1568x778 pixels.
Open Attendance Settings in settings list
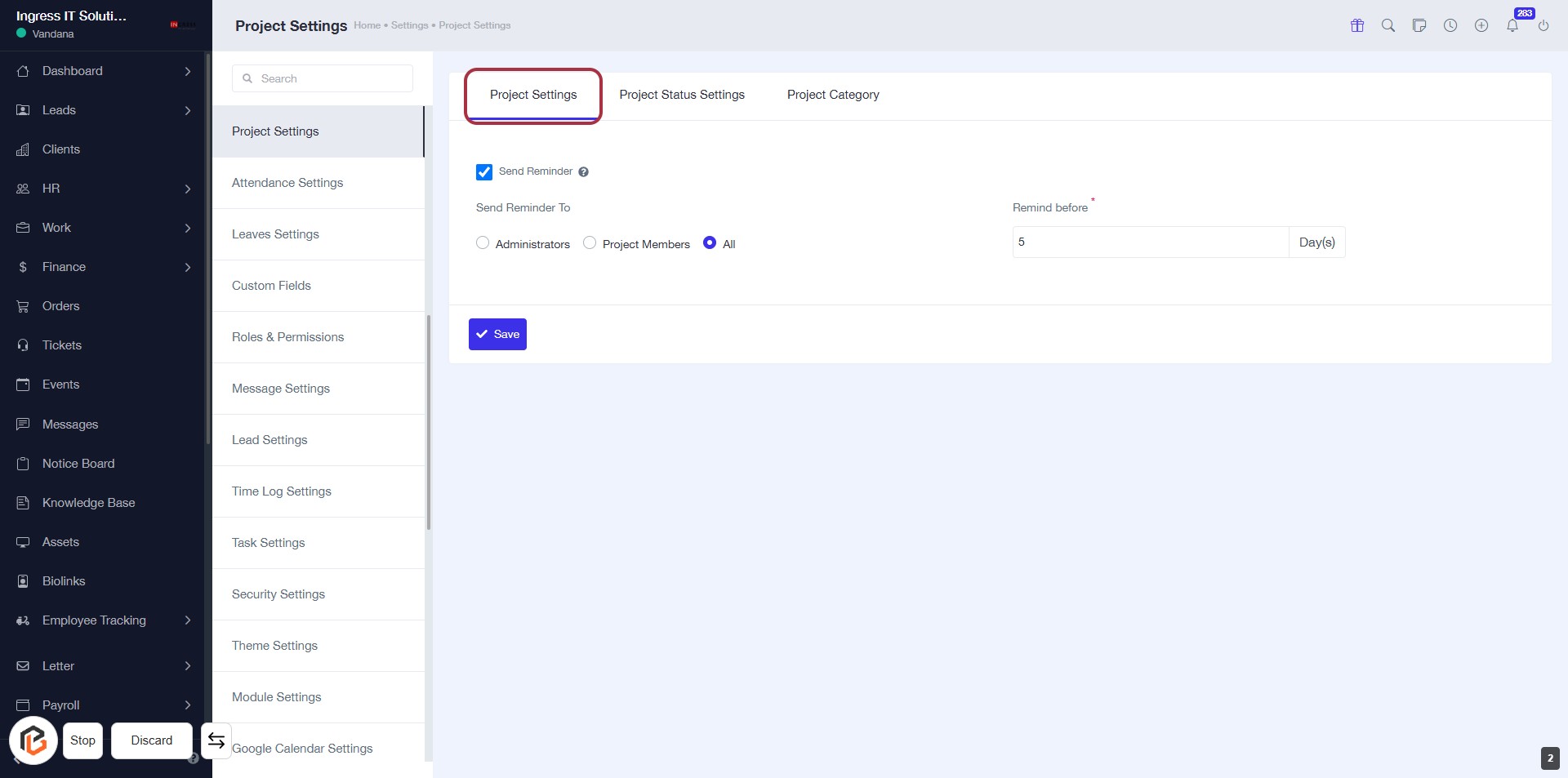[x=287, y=183]
